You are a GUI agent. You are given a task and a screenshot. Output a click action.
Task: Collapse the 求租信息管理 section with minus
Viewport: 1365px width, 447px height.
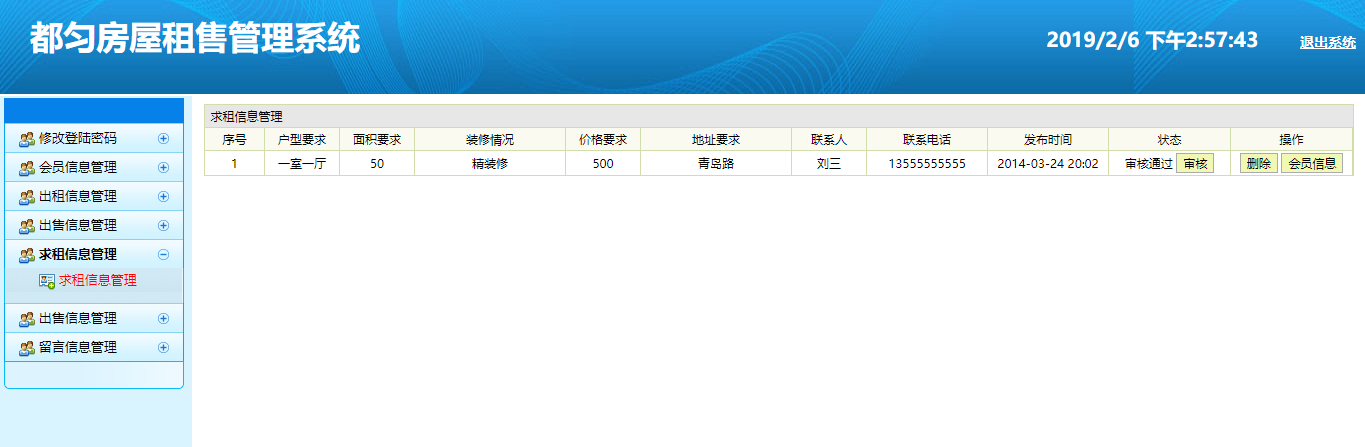point(164,255)
